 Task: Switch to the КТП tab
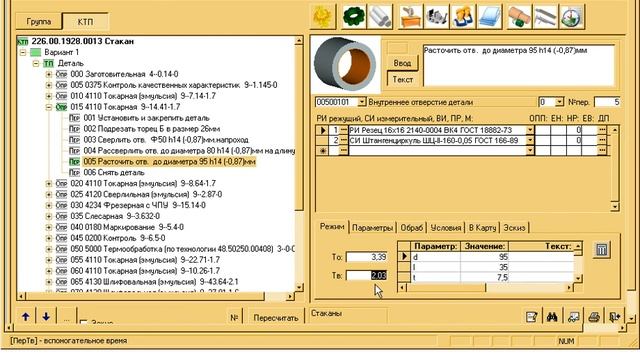click(x=85, y=22)
